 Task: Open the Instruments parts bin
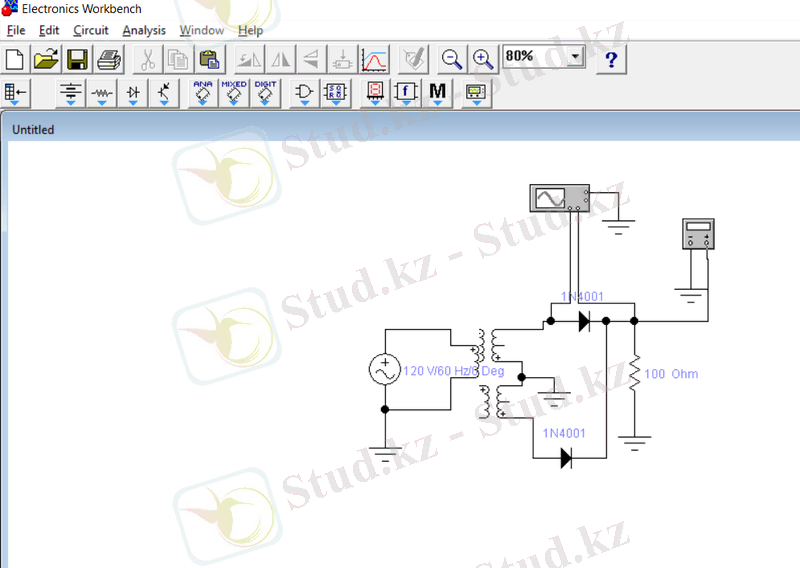coord(475,94)
